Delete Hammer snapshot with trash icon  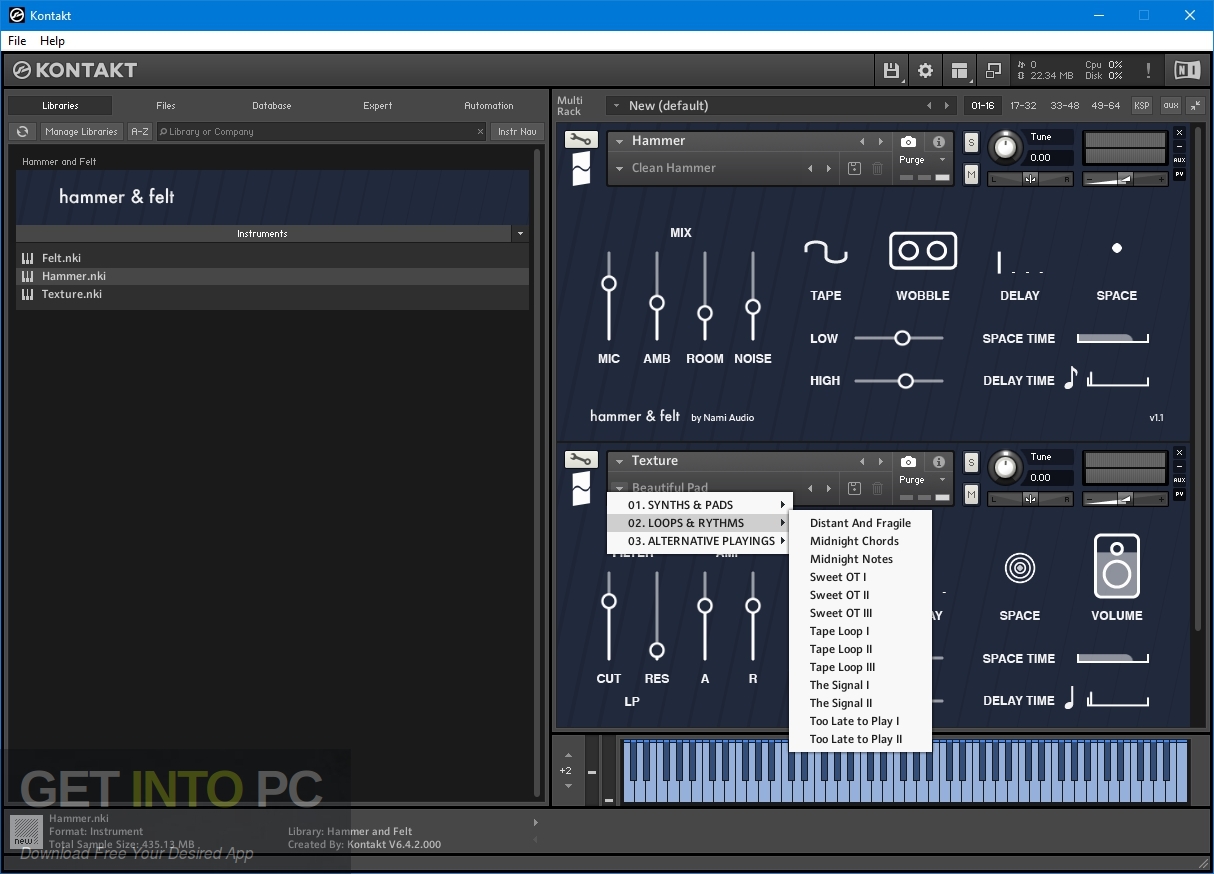point(877,169)
